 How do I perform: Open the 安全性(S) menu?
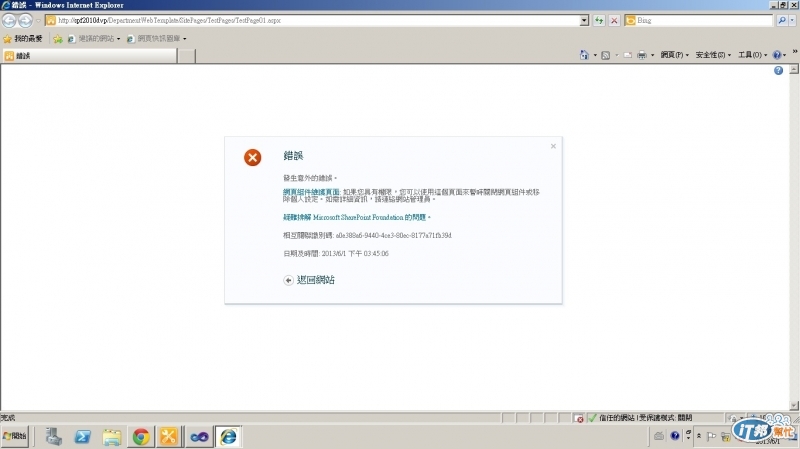(x=713, y=55)
